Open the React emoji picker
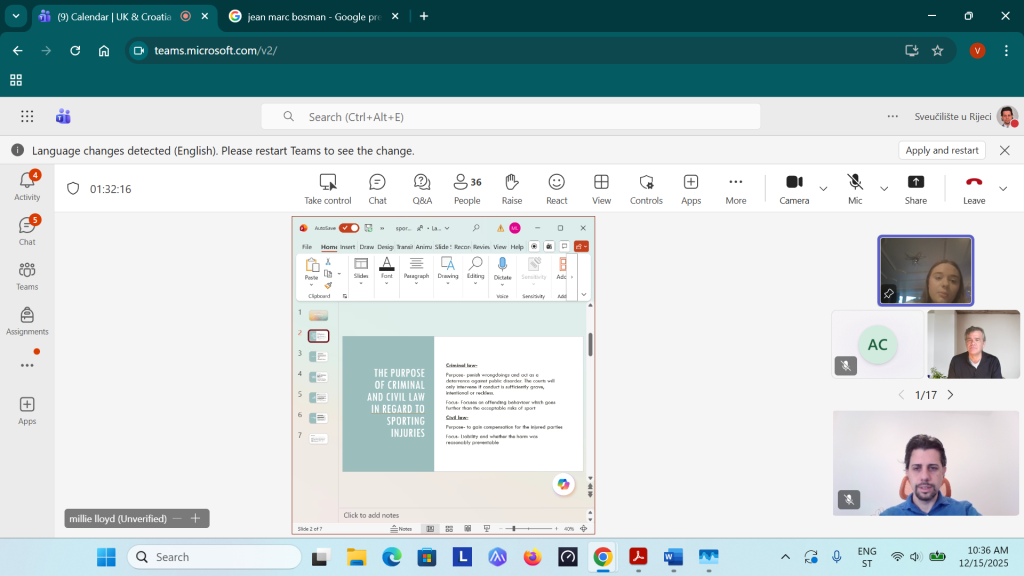The height and width of the screenshot is (576, 1024). tap(557, 187)
